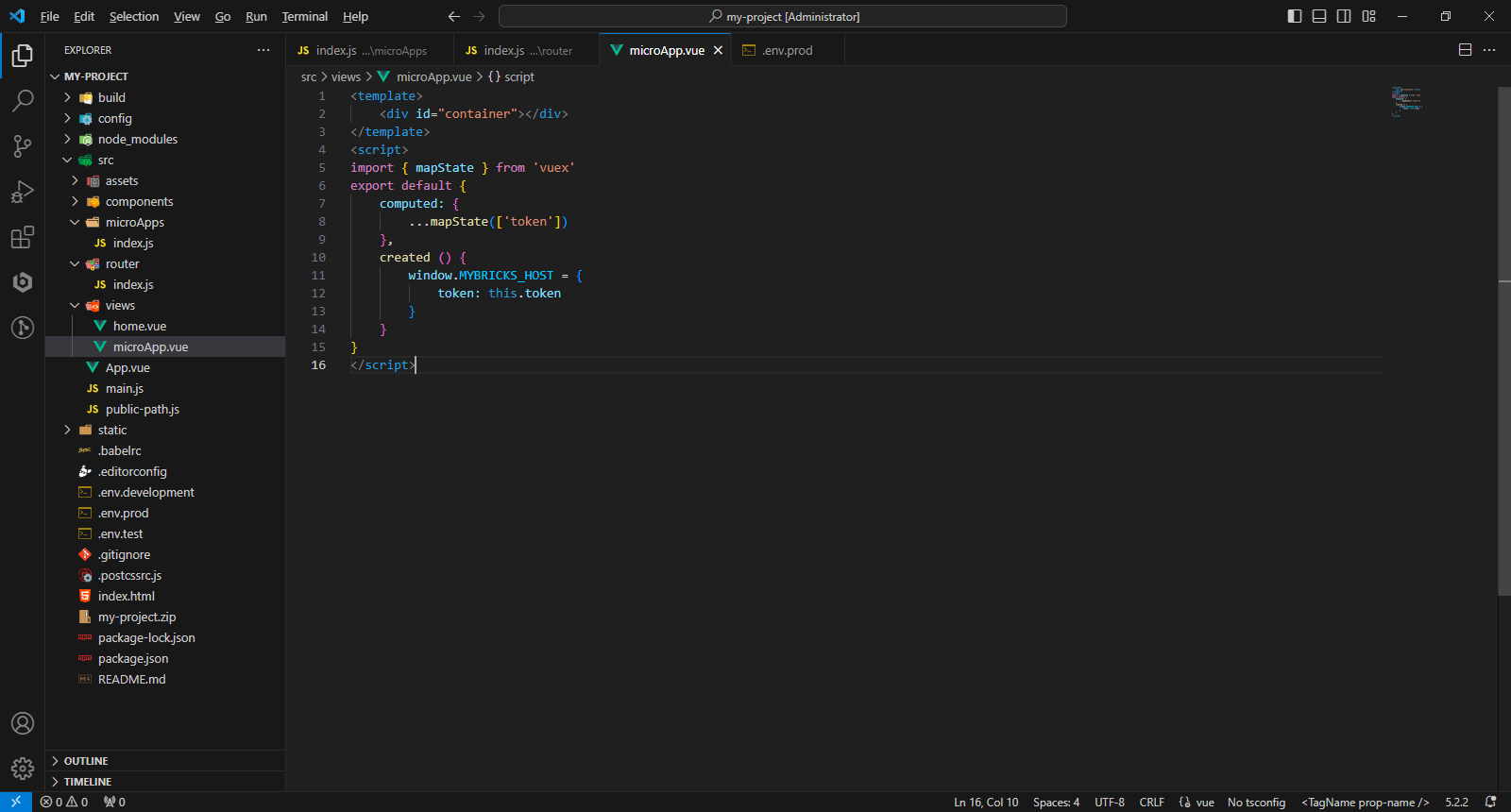The width and height of the screenshot is (1511, 812).
Task: Click the editor minimap preview
Action: pos(1406,101)
